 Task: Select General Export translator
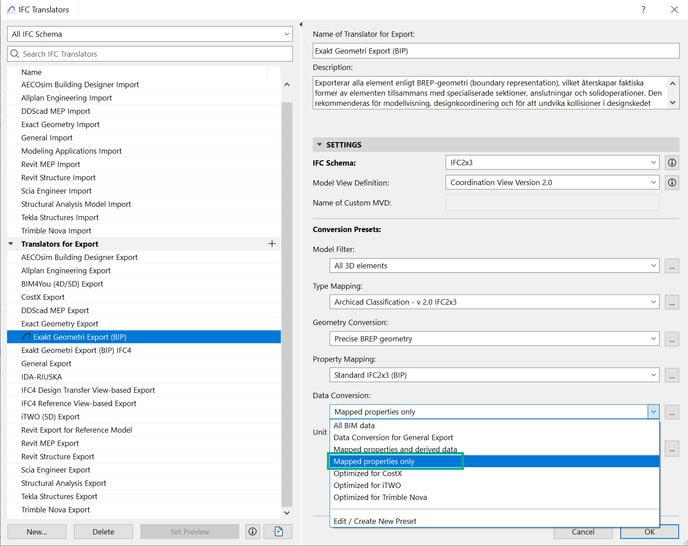tap(144, 363)
